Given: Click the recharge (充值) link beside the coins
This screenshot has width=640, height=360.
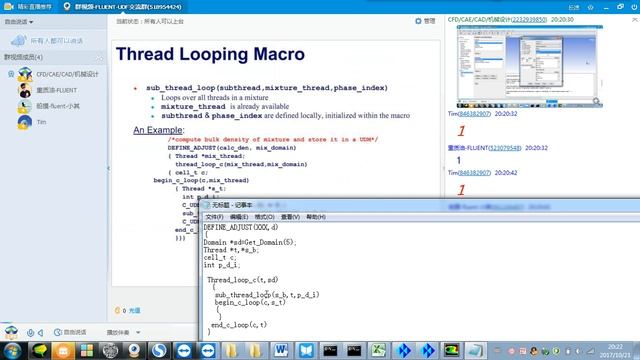Looking at the screenshot, I should pyautogui.click(x=134, y=311).
